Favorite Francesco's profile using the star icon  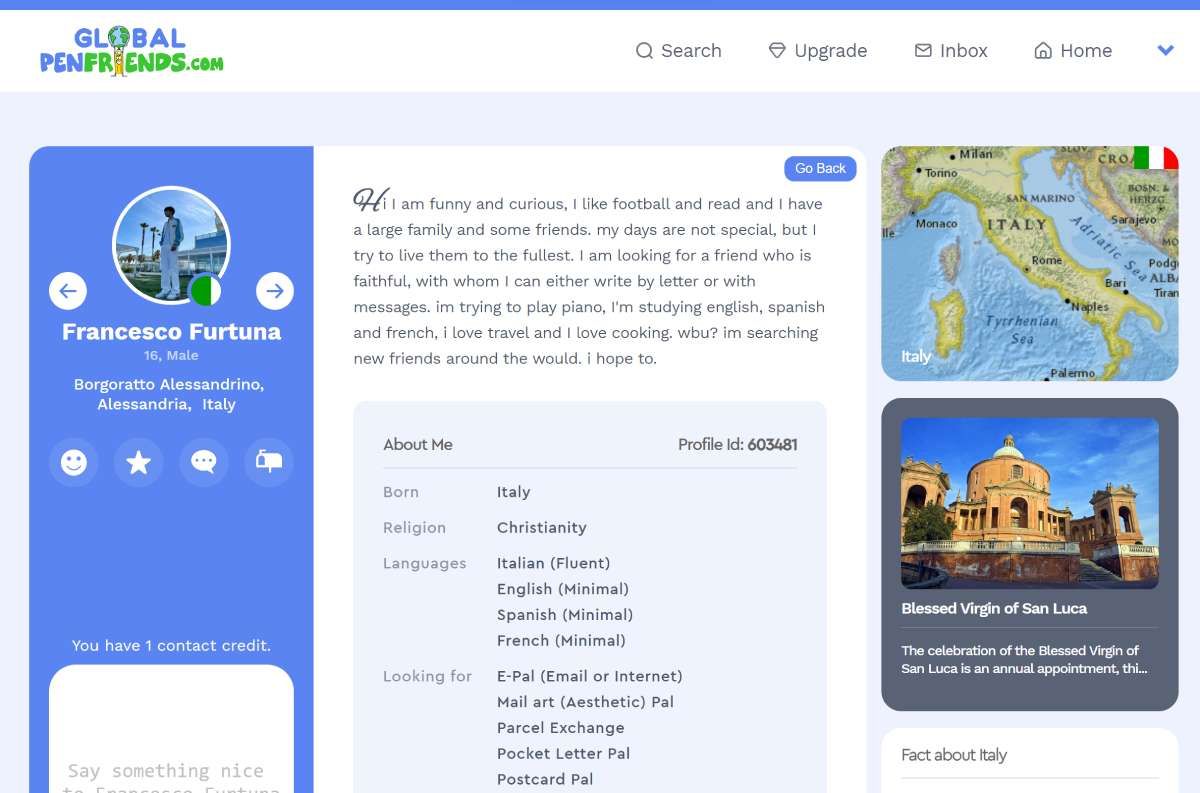tap(138, 462)
